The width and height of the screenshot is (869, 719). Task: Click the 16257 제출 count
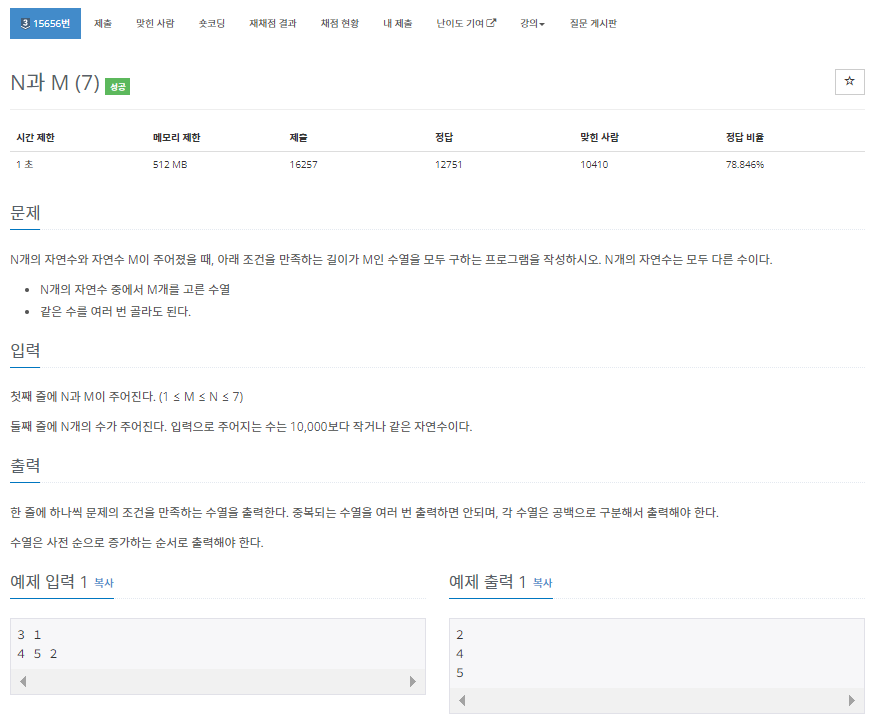(303, 165)
